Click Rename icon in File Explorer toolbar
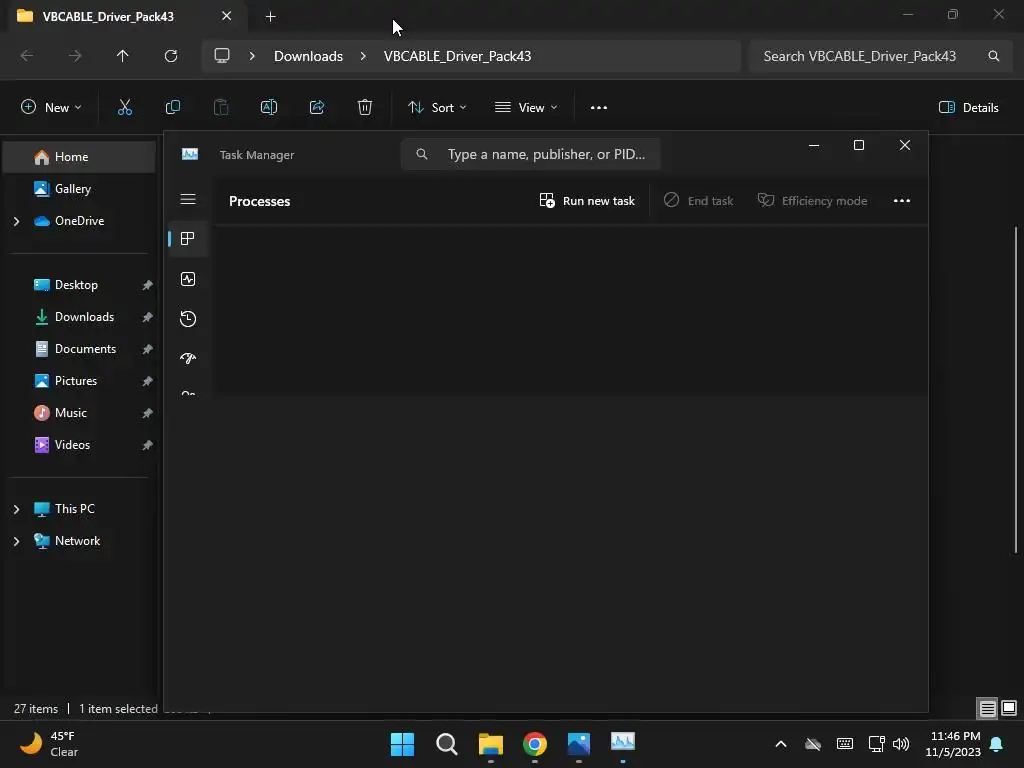The image size is (1024, 768). pos(269,108)
